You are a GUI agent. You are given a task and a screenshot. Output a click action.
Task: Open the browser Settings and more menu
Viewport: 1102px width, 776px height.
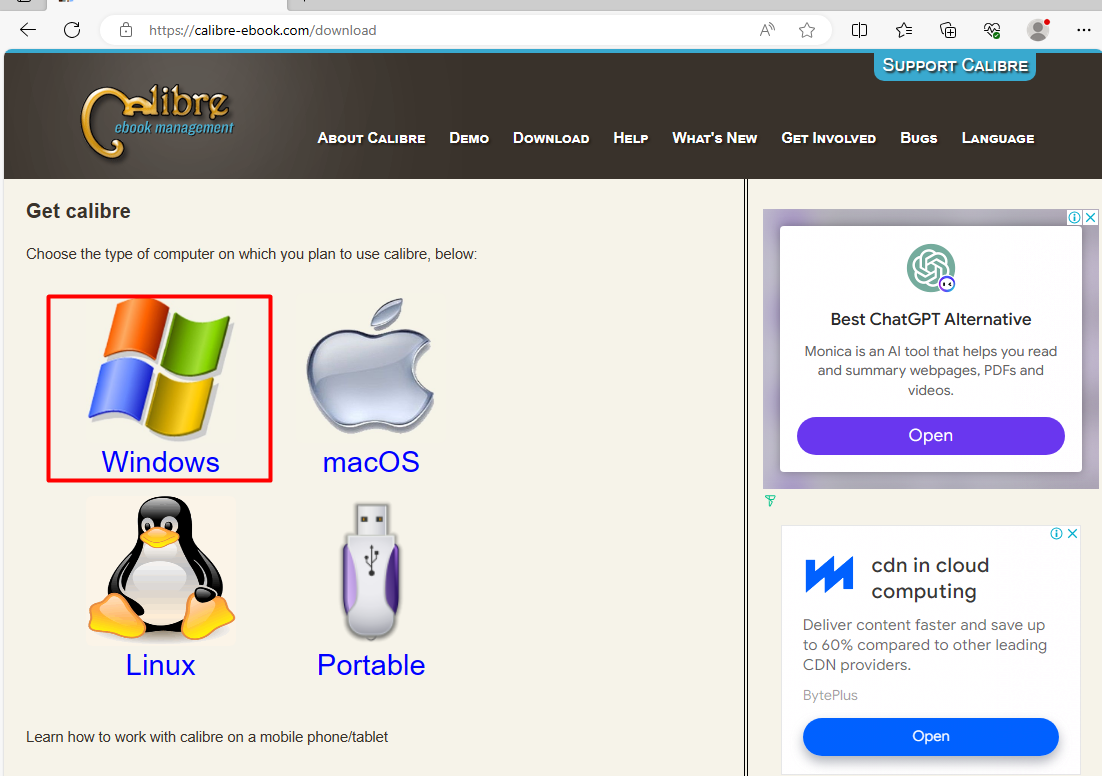(1084, 30)
